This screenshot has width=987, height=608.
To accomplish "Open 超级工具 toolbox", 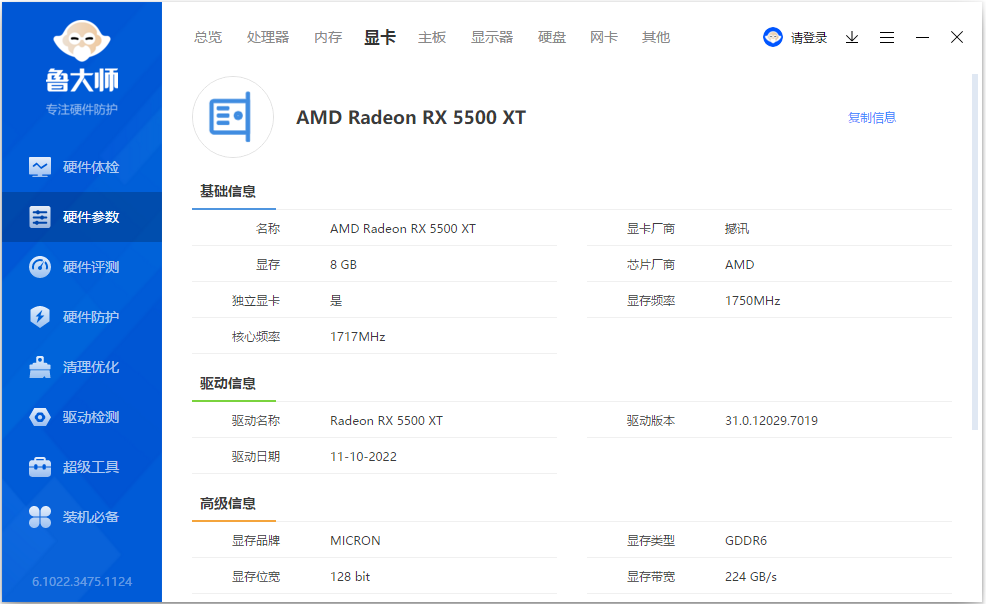I will pos(82,467).
